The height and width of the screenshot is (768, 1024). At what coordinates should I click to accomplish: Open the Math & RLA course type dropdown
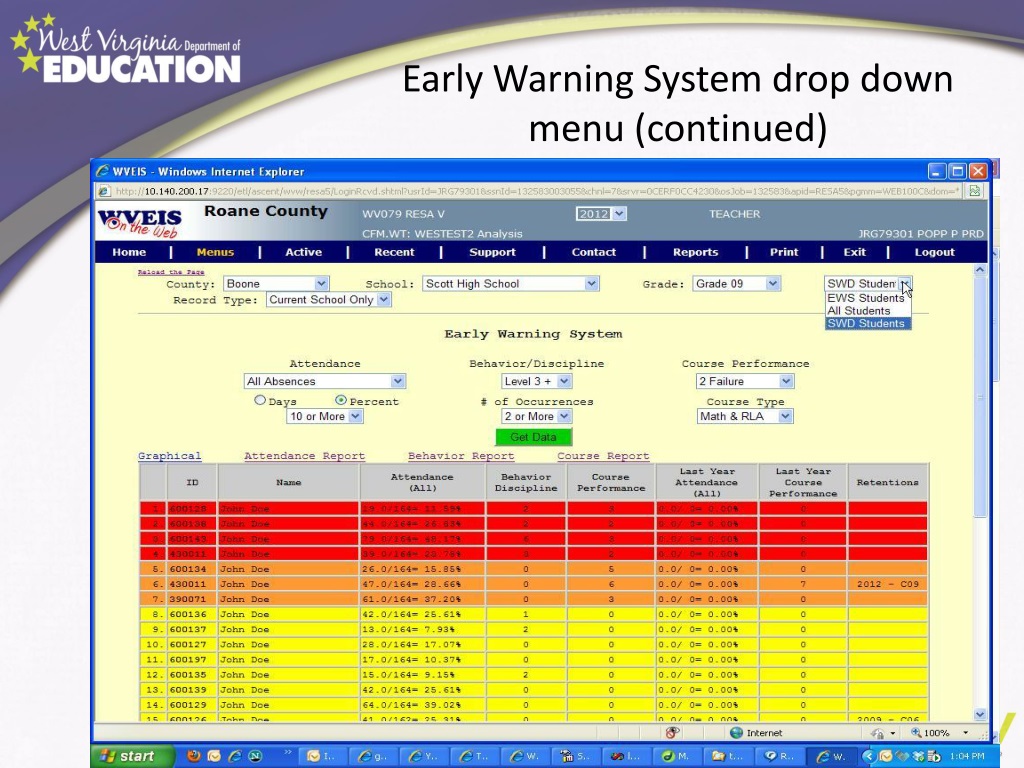745,416
